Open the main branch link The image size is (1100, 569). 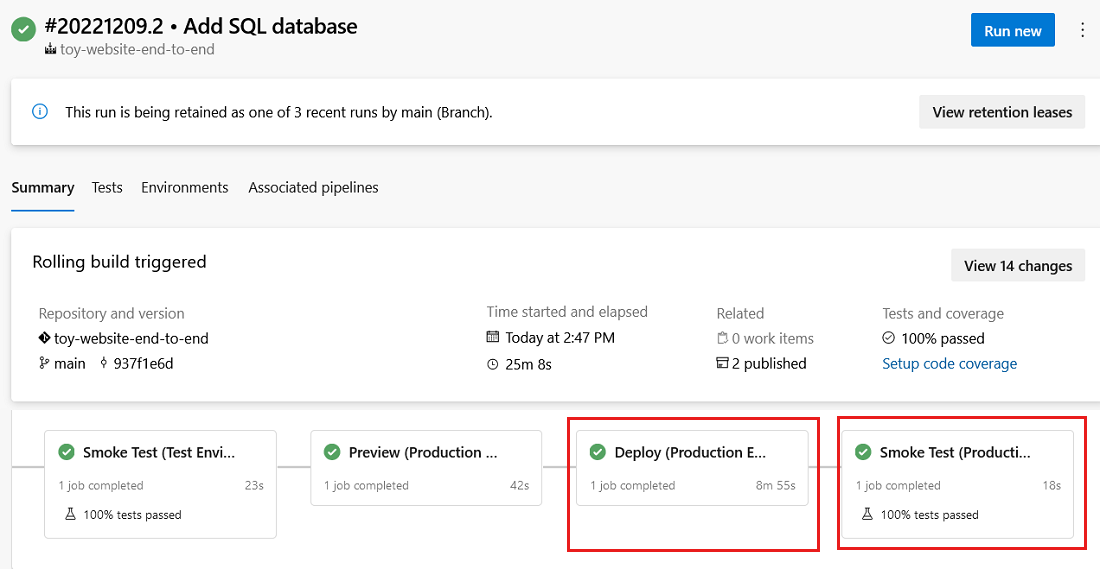coord(69,363)
